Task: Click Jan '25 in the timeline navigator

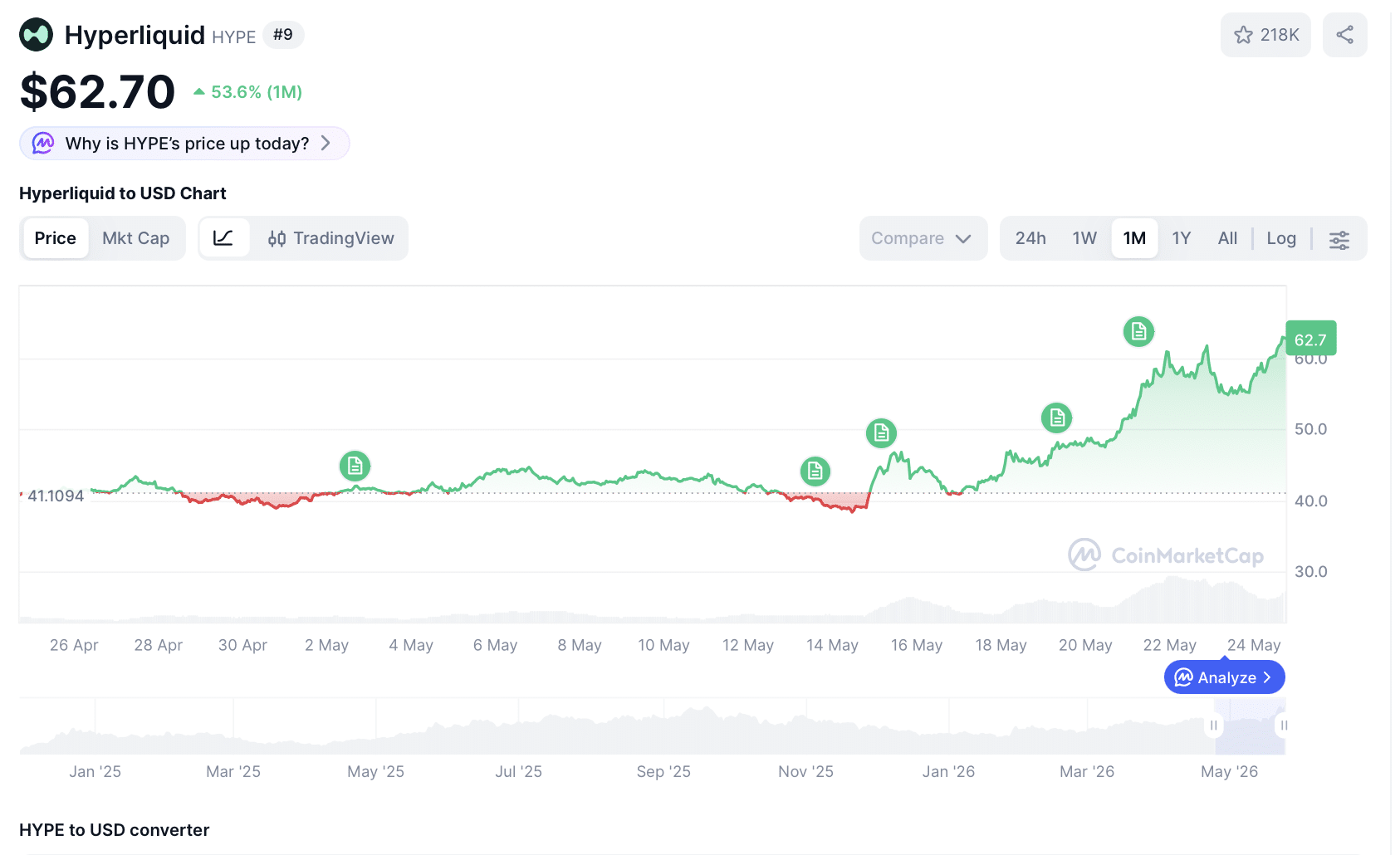Action: pyautogui.click(x=95, y=771)
